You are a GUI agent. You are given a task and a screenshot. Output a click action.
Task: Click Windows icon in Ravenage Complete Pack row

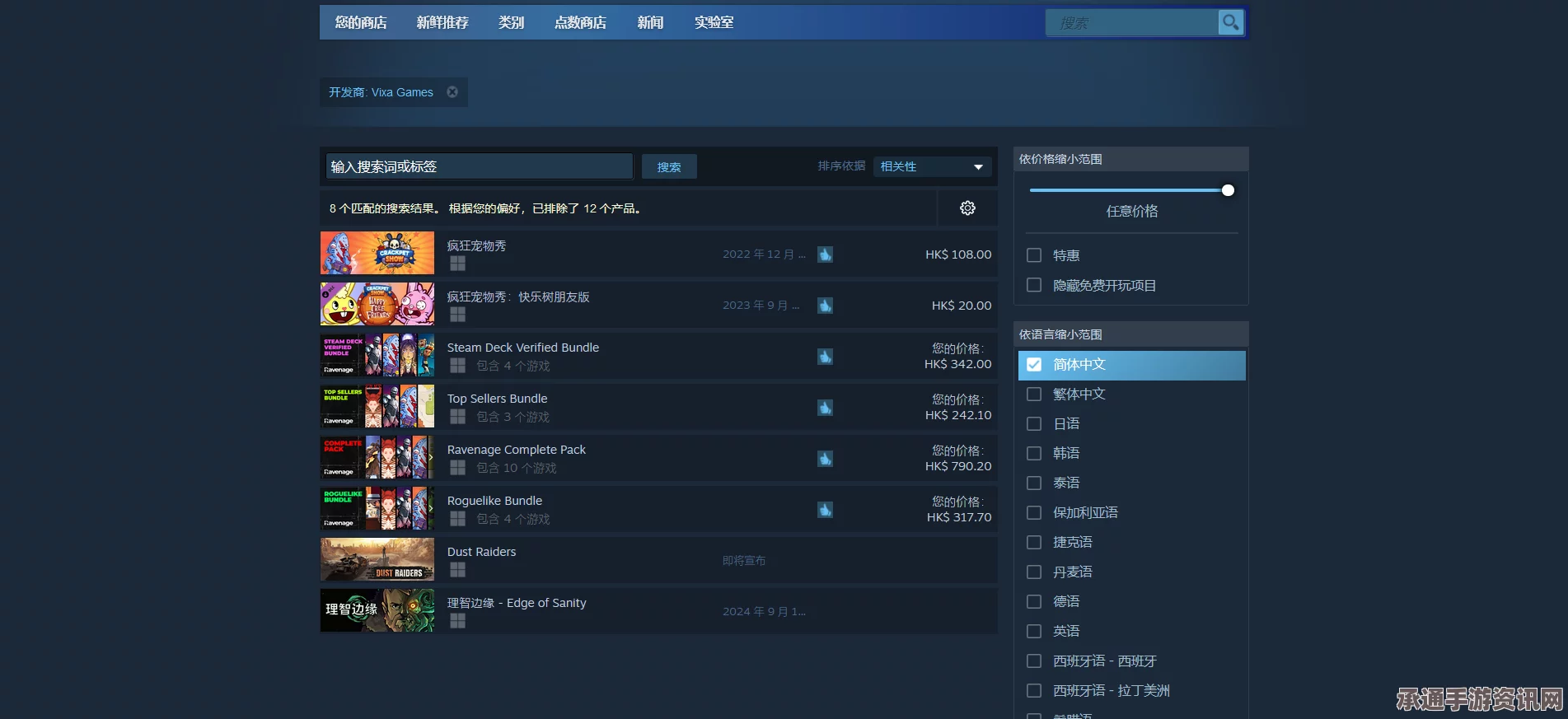[x=458, y=468]
